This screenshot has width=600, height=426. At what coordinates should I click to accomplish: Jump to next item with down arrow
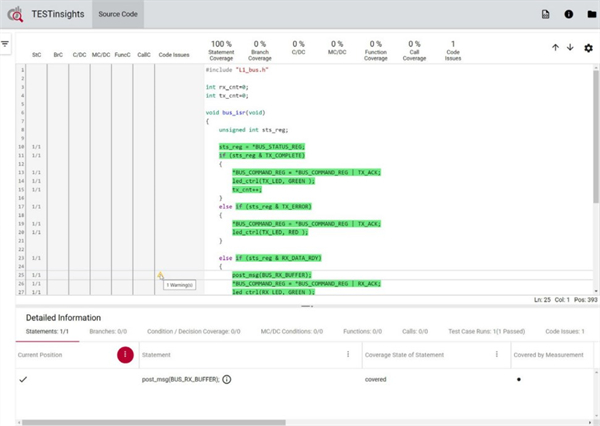(571, 48)
